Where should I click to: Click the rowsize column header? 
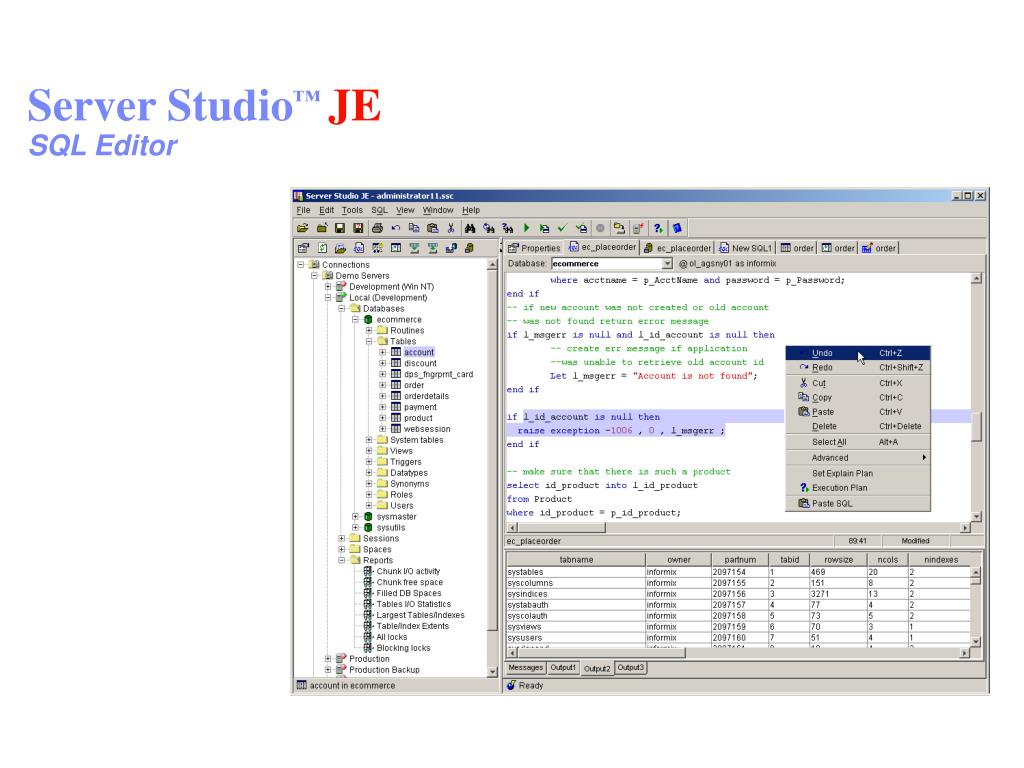(839, 560)
